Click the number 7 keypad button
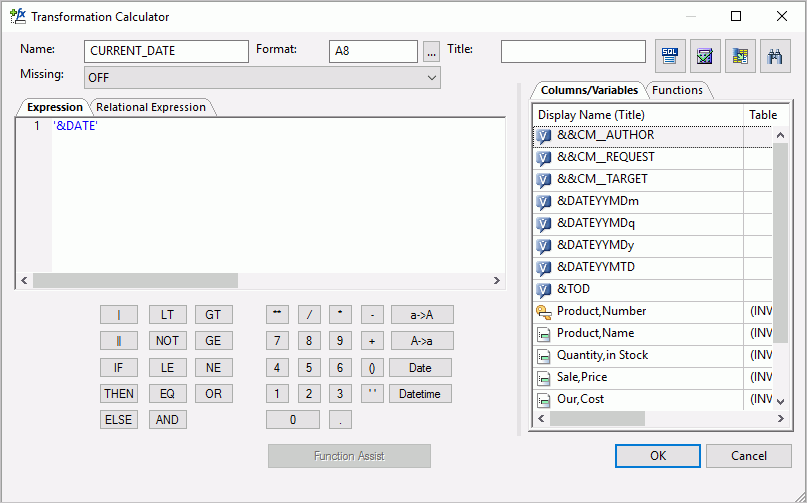 pyautogui.click(x=277, y=340)
